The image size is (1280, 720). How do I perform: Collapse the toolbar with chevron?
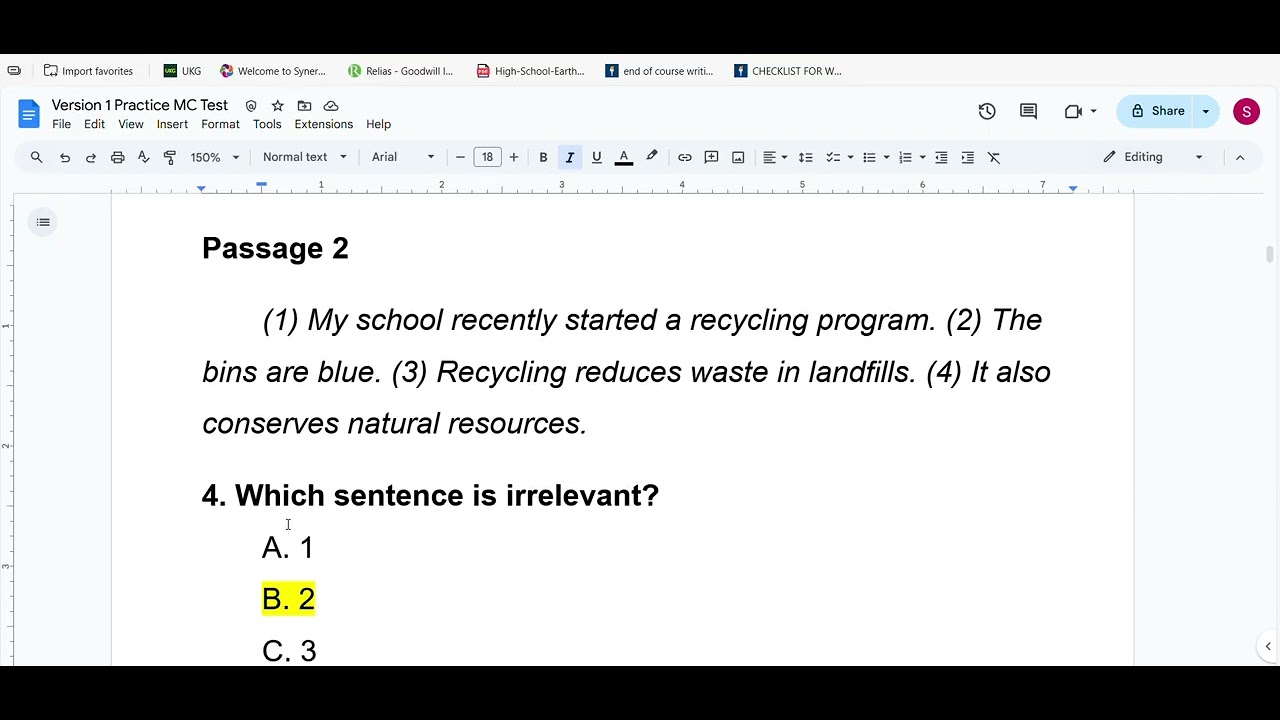tap(1240, 157)
